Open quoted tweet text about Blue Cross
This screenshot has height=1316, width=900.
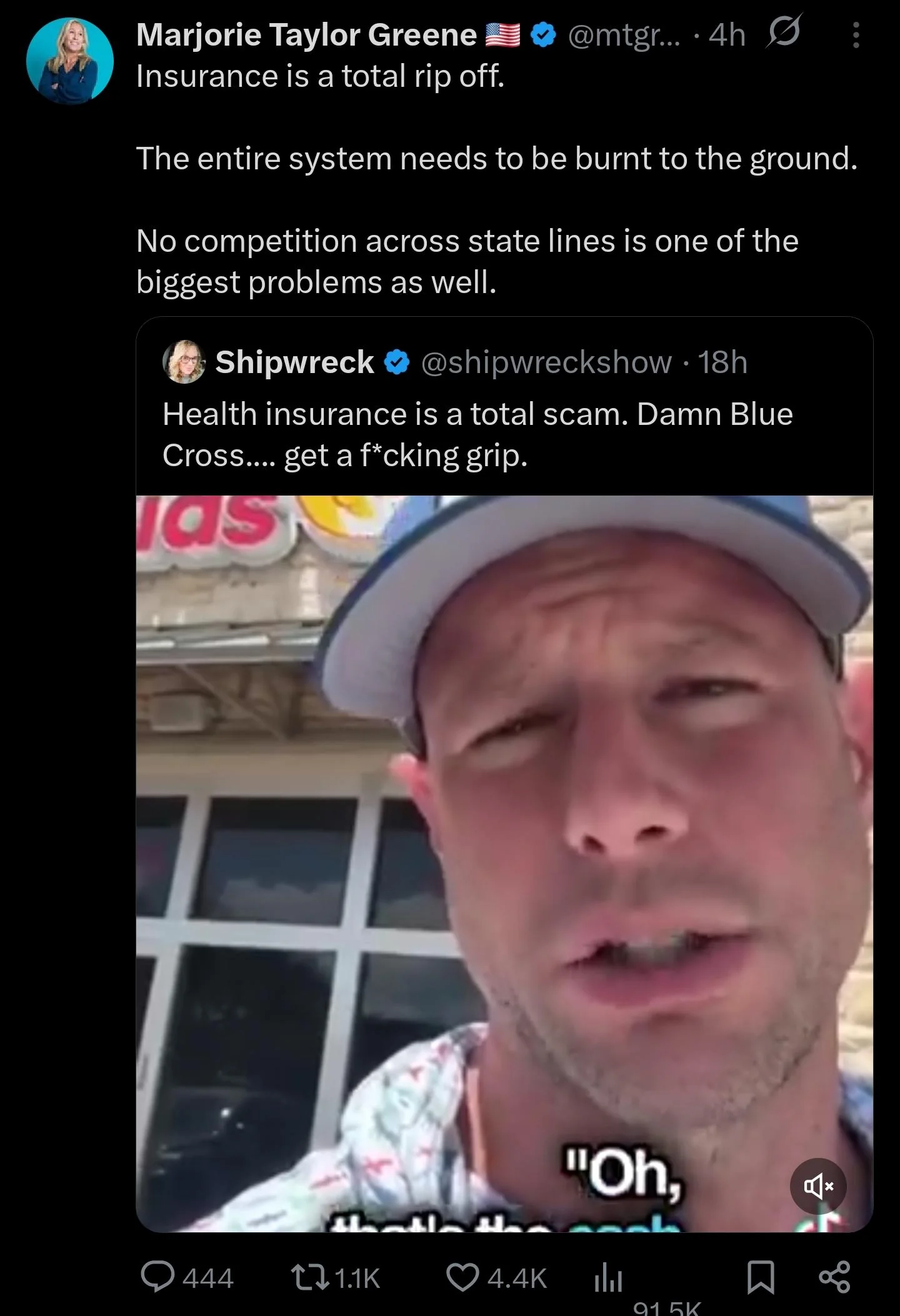click(477, 434)
